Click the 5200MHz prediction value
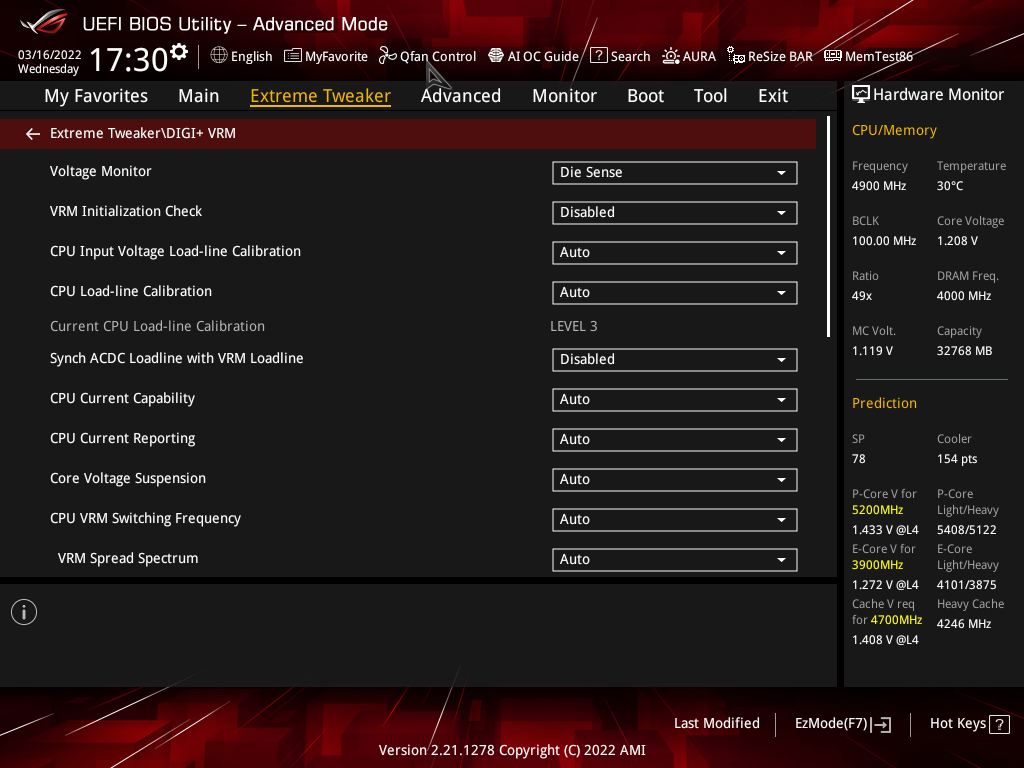 [877, 510]
